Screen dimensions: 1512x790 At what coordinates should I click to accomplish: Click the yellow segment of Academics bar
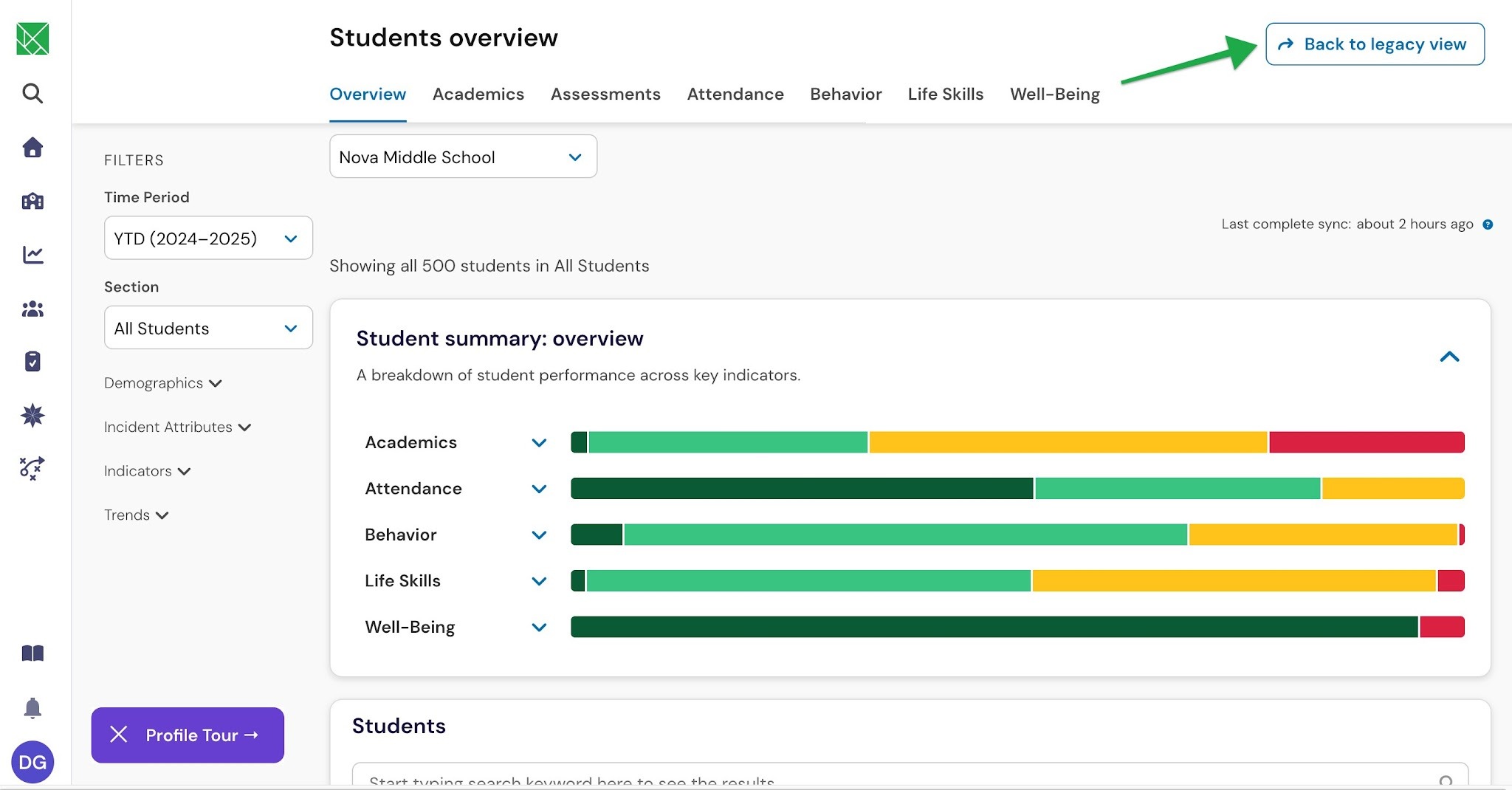[x=1068, y=442]
